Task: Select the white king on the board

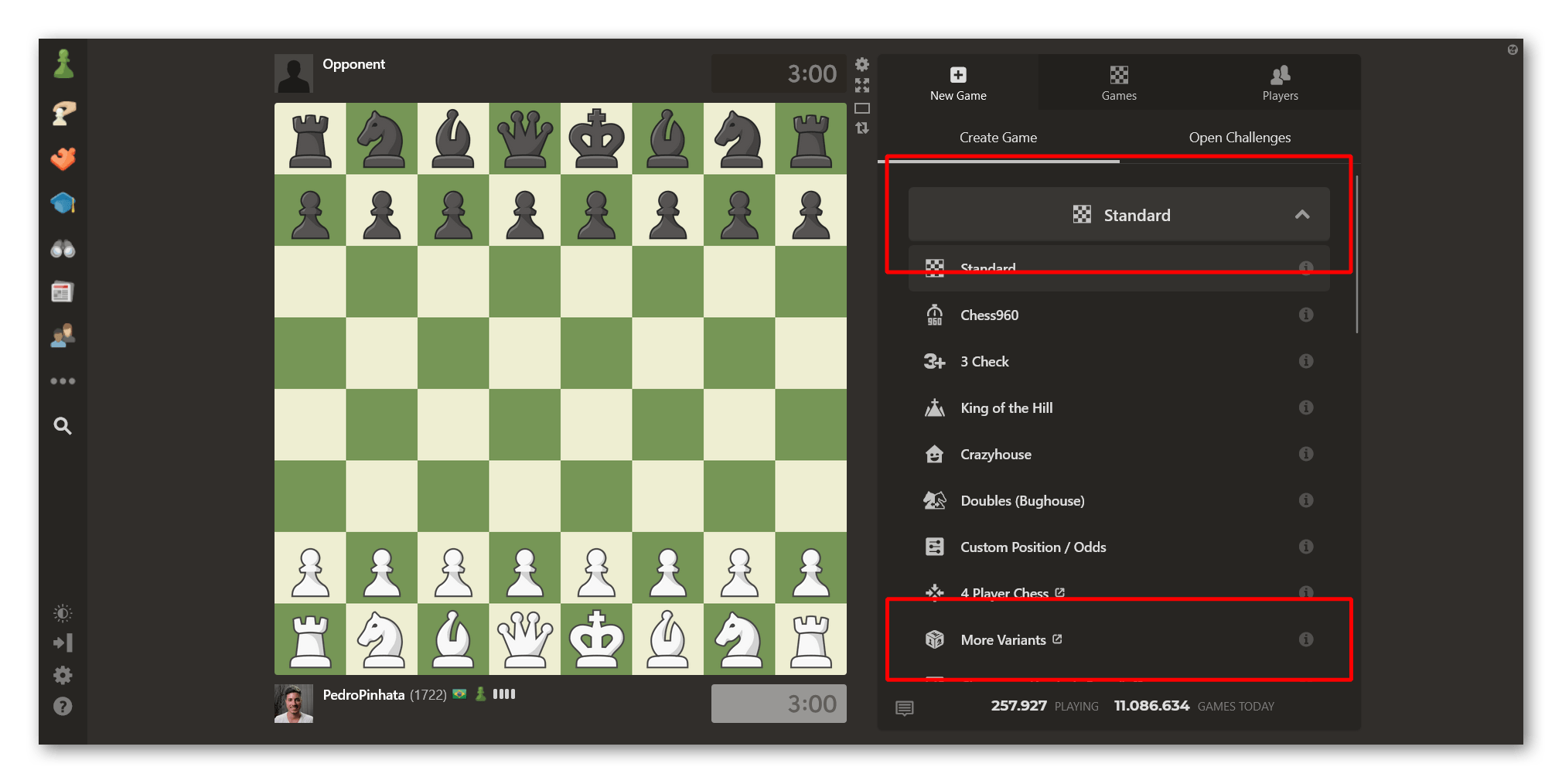Action: coord(596,639)
